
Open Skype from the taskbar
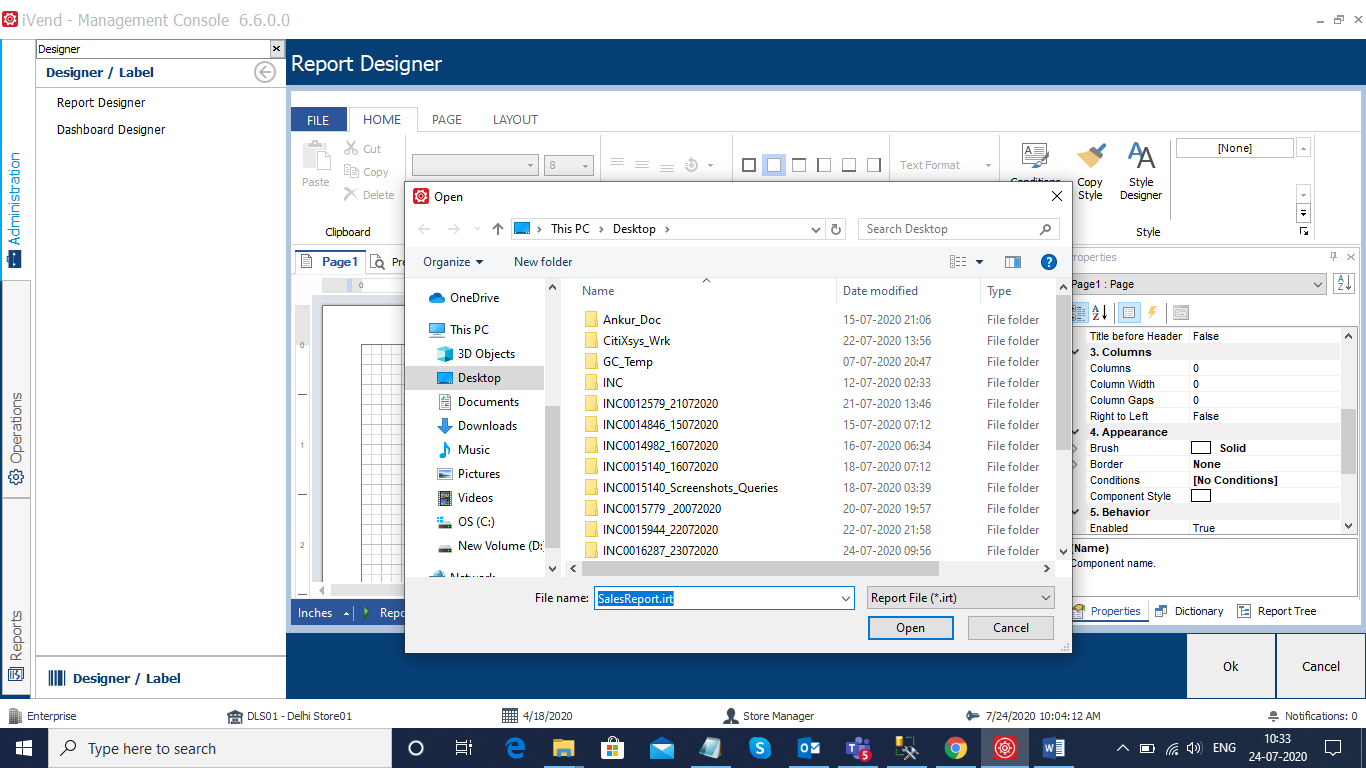click(x=760, y=748)
